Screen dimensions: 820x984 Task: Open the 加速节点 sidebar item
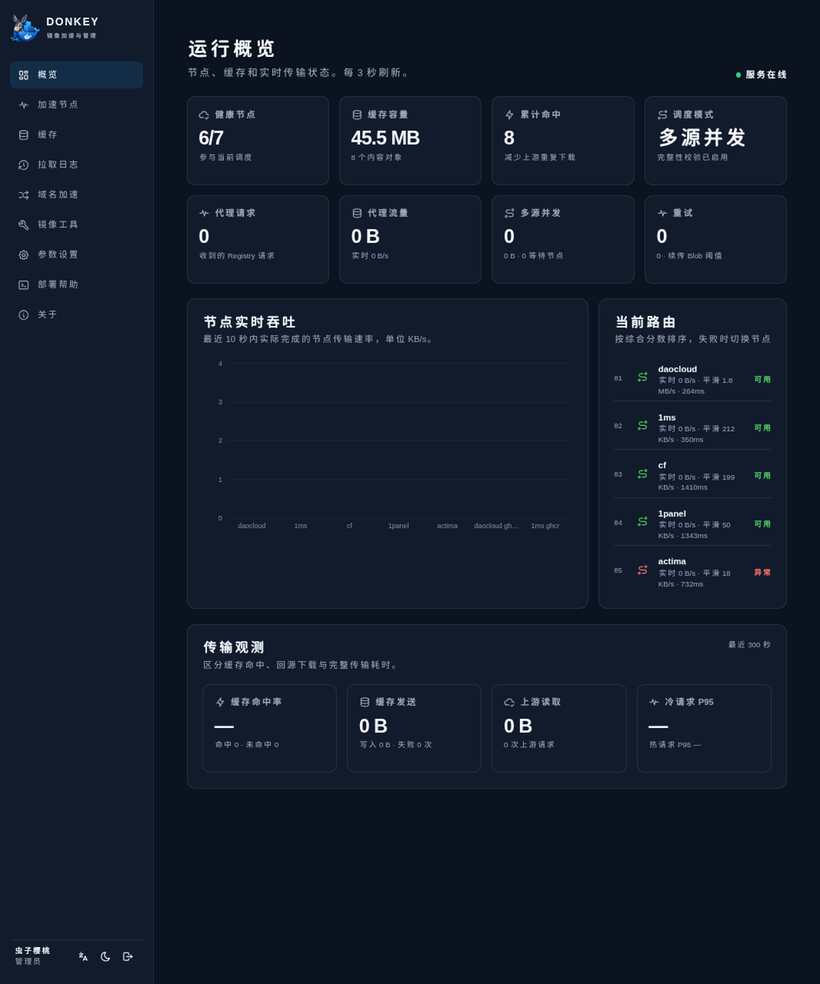(76, 105)
